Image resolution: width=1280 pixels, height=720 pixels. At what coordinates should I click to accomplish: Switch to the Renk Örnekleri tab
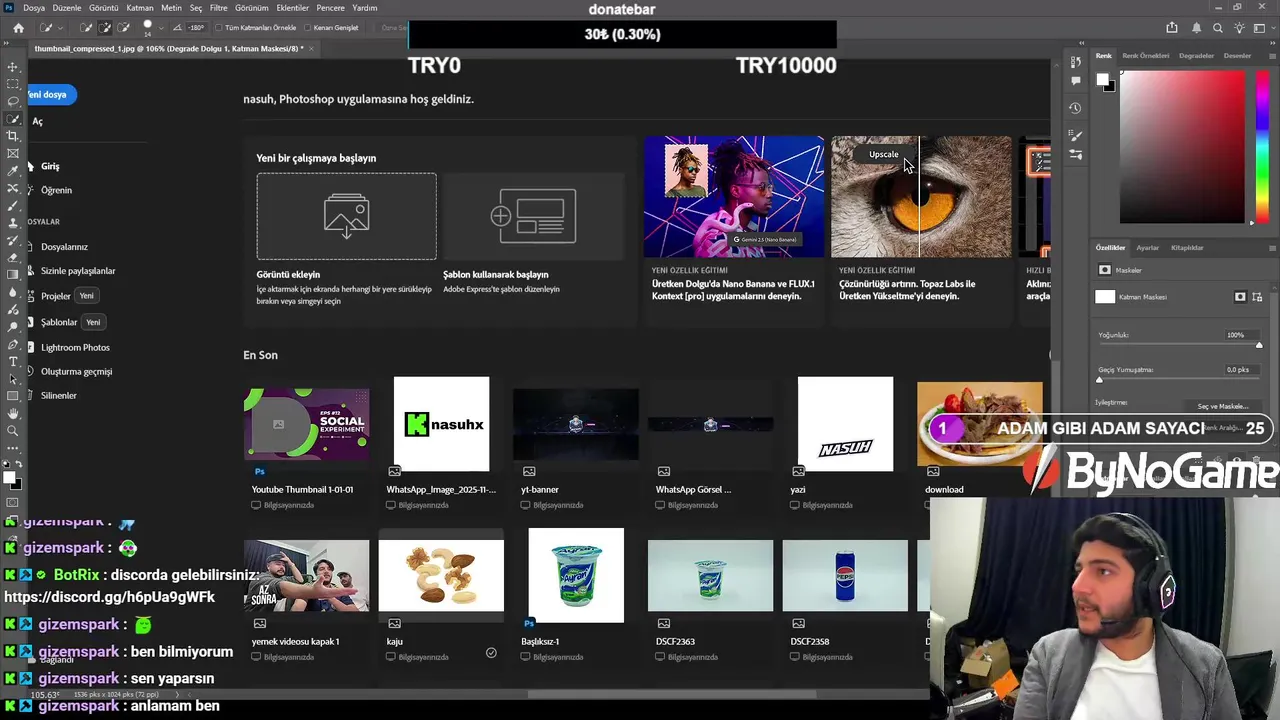pyautogui.click(x=1146, y=56)
